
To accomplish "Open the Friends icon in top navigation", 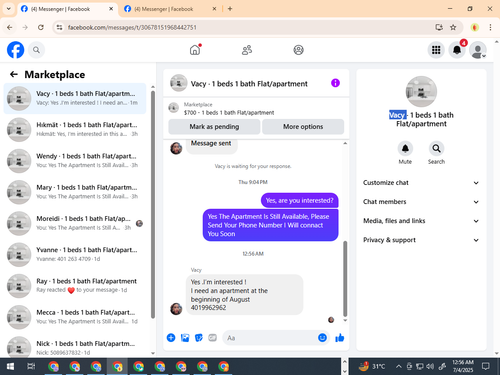I will click(247, 50).
